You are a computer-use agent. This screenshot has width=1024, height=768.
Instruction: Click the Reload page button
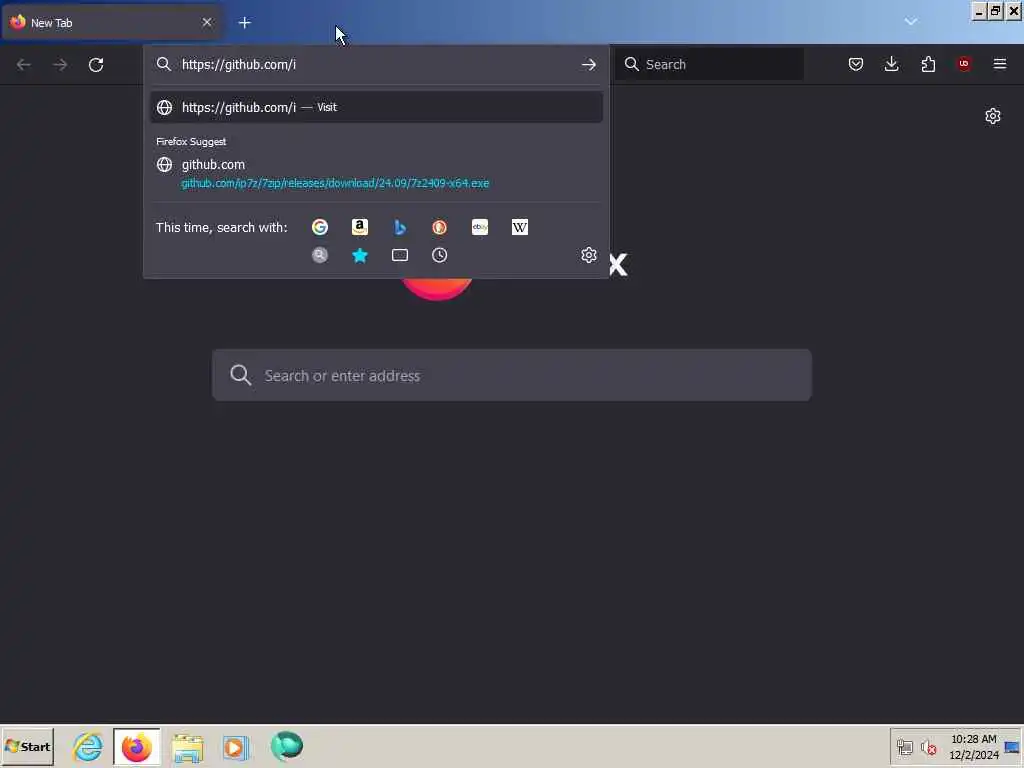pos(96,65)
